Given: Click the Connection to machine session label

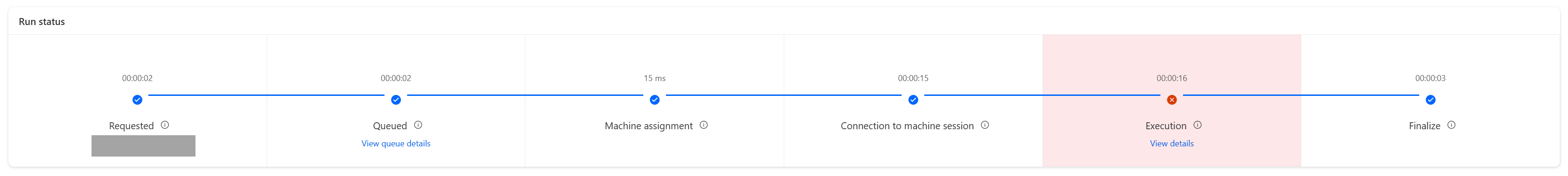Looking at the screenshot, I should (907, 126).
